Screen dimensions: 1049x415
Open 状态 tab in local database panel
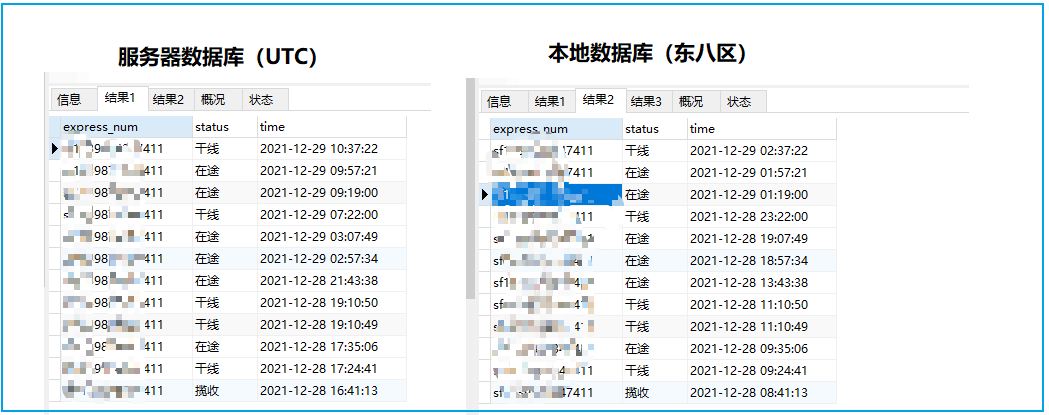click(743, 102)
